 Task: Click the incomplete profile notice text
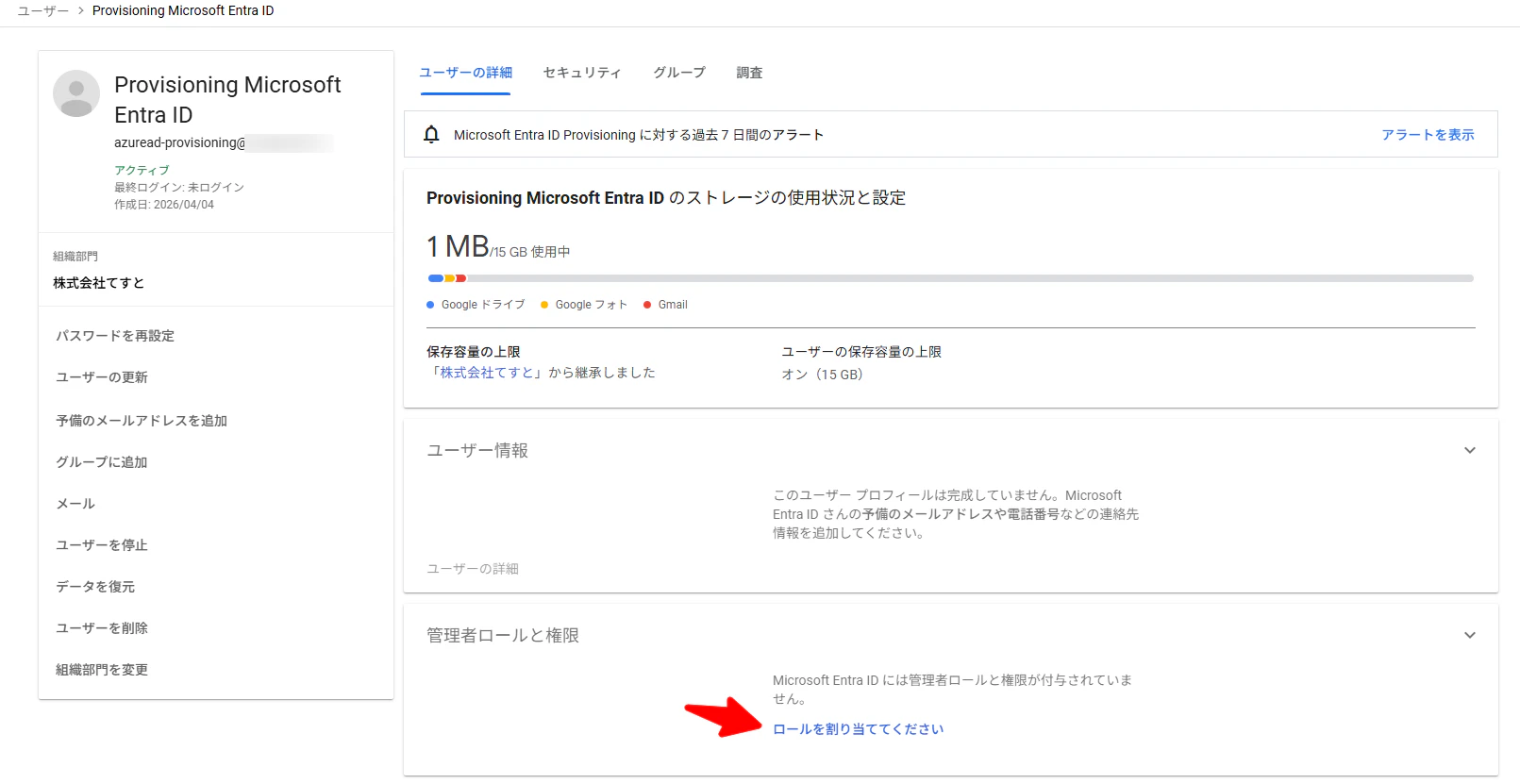(956, 514)
